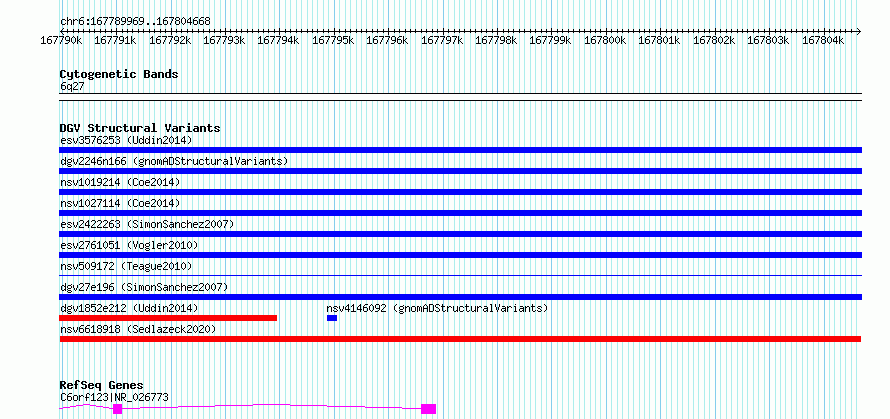
Task: Click the nsv509172 (Teague2010) label
Action: [126, 266]
